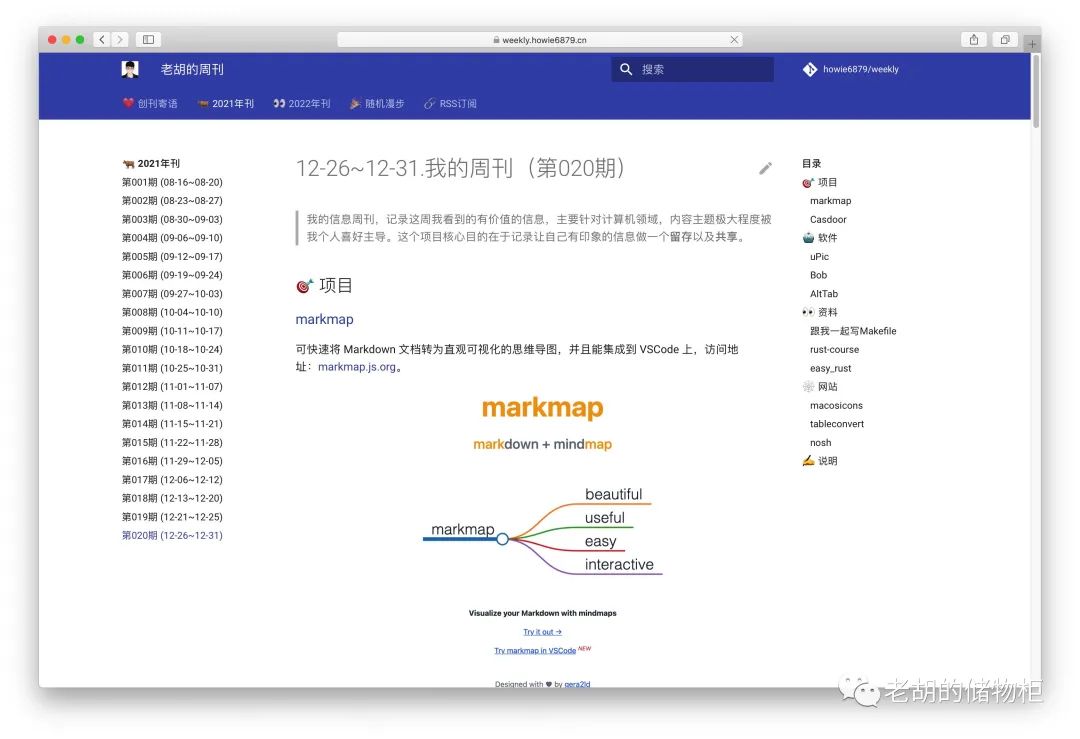
Task: Open issue 第010期 (10-18~10-24)
Action: click(x=172, y=349)
